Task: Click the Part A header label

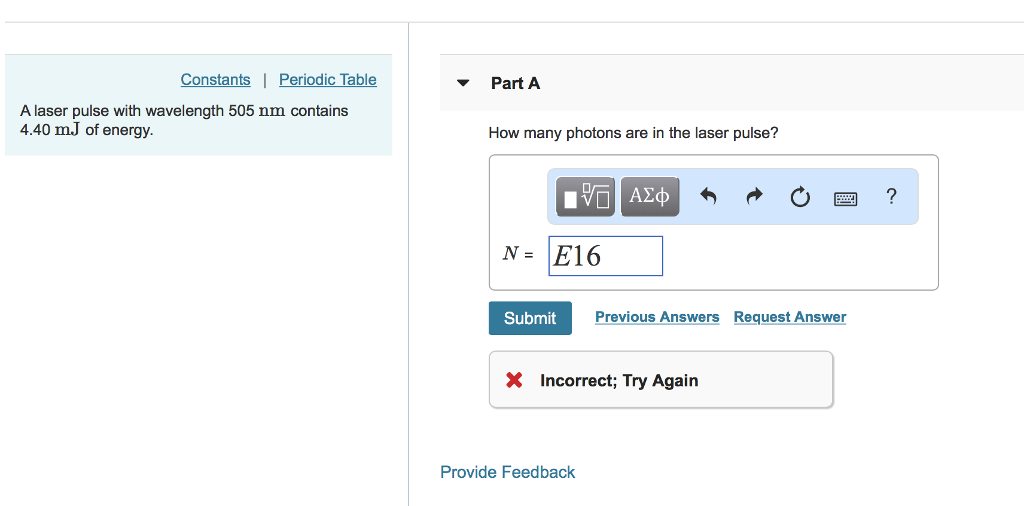Action: tap(515, 83)
